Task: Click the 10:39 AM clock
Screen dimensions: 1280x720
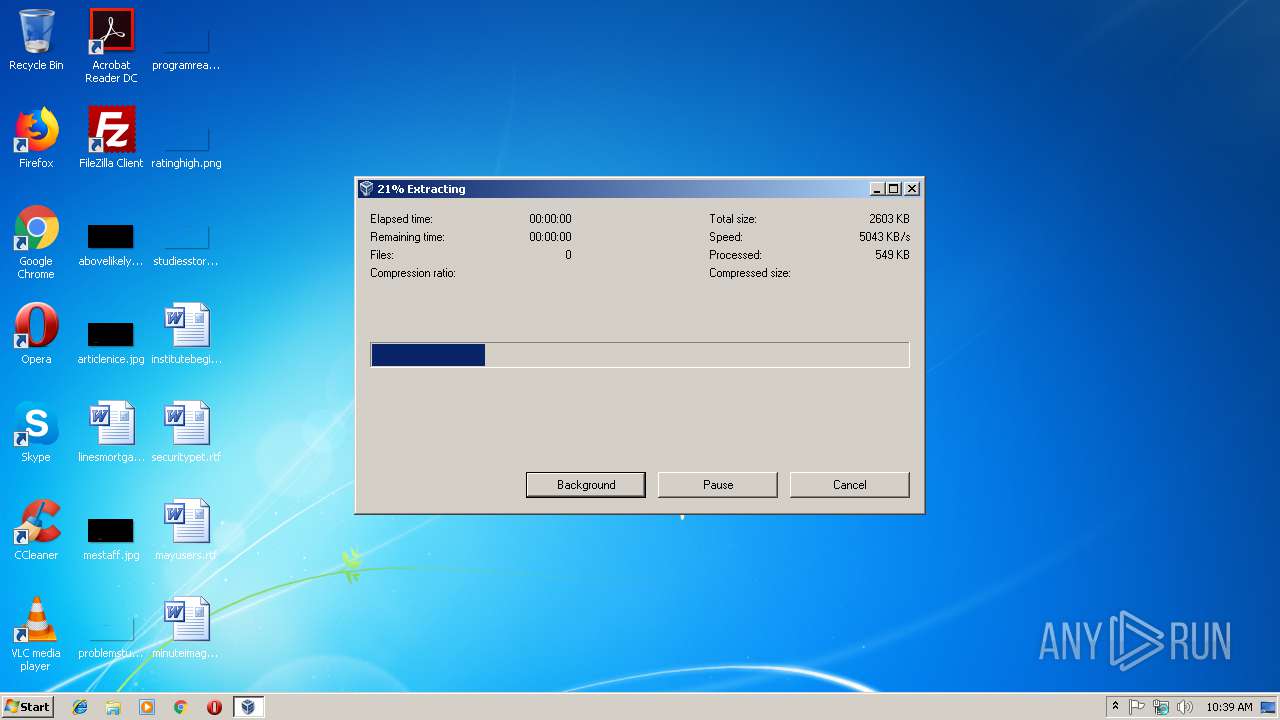Action: pyautogui.click(x=1229, y=707)
